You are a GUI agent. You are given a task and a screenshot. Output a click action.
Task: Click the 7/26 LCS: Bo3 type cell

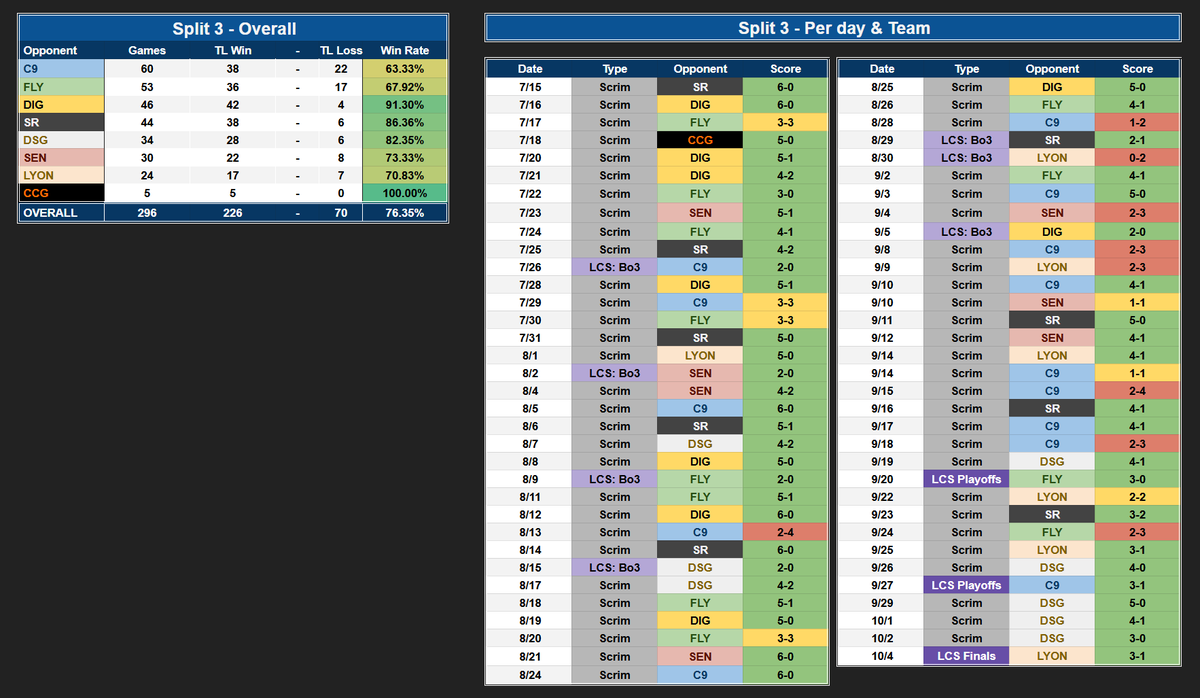point(615,267)
